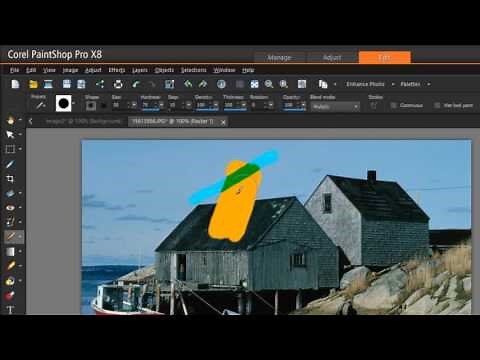Switch to the Edit workspace tab
480x360 pixels.
(x=385, y=57)
